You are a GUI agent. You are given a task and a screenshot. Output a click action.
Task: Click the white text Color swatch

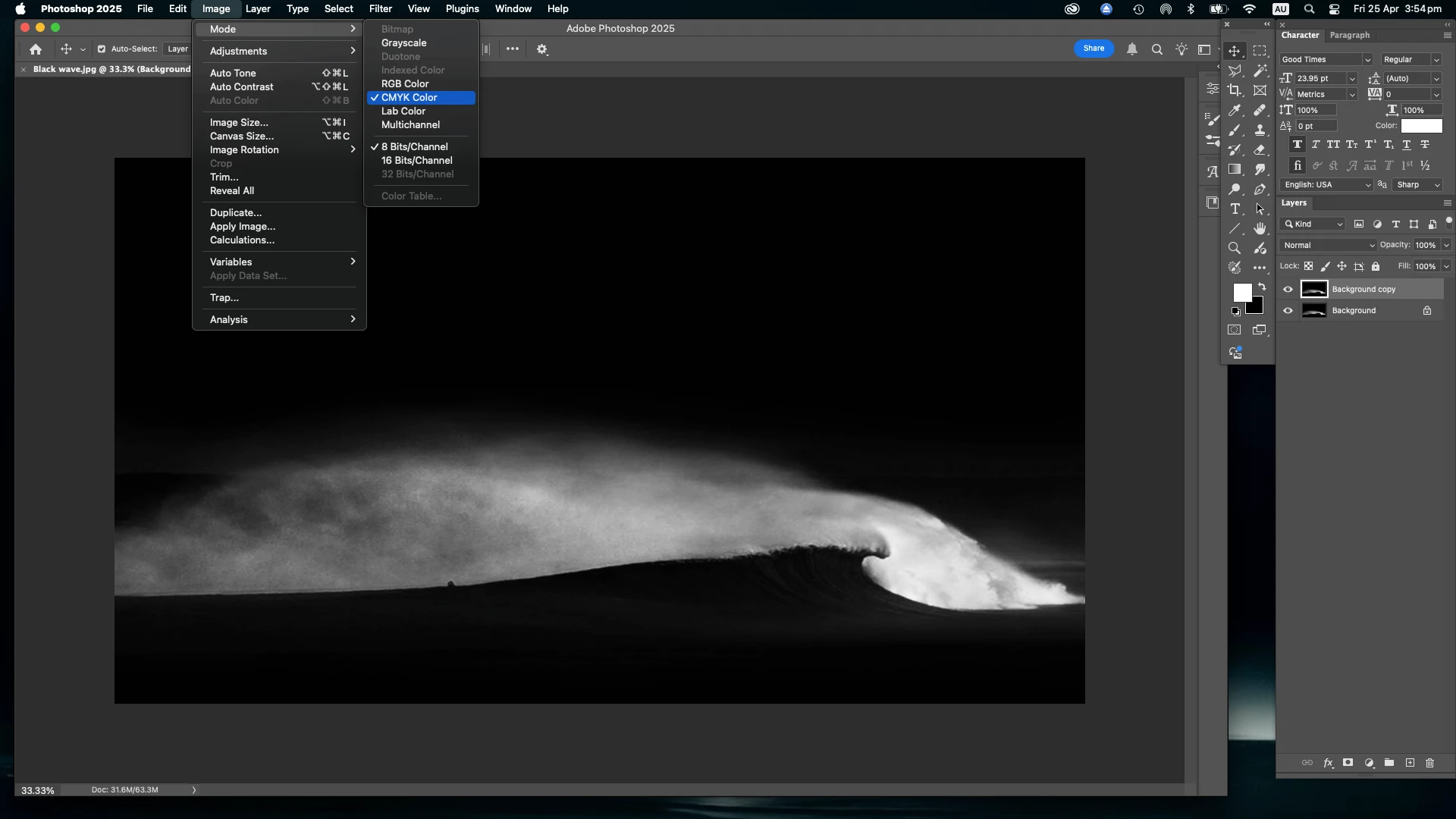tap(1421, 126)
